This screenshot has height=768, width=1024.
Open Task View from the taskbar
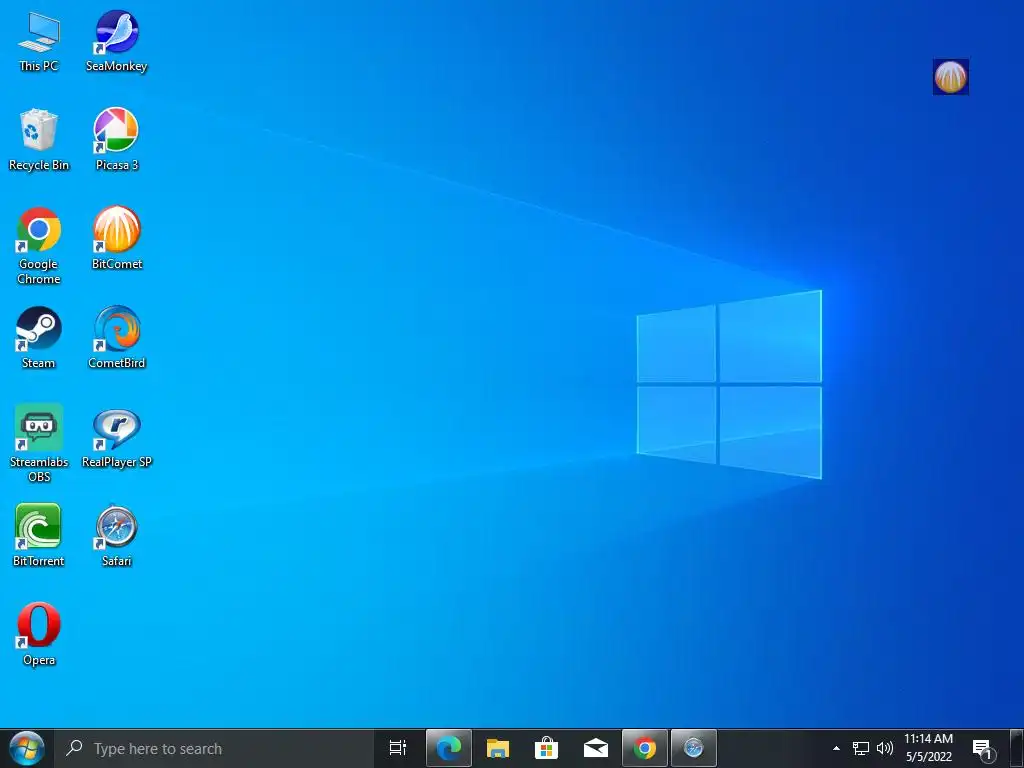[398, 748]
